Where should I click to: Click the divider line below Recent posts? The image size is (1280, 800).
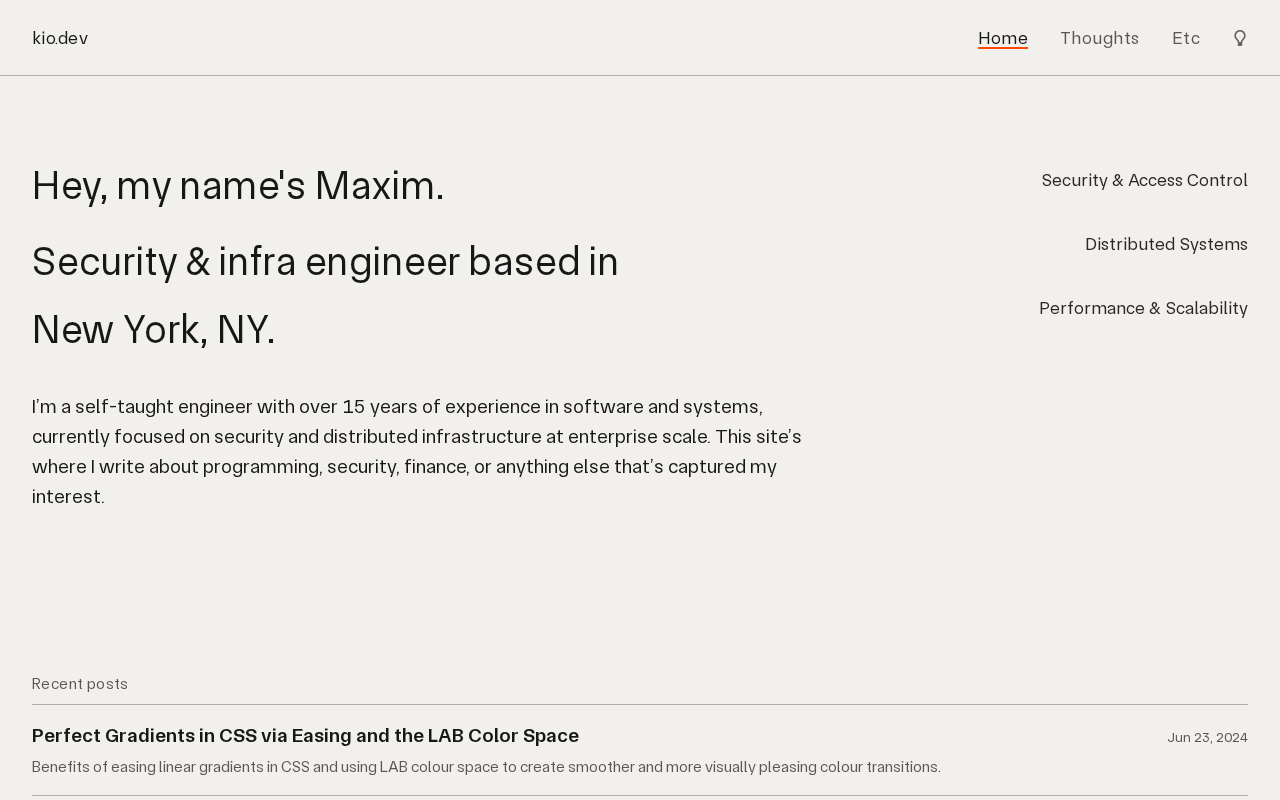[640, 705]
